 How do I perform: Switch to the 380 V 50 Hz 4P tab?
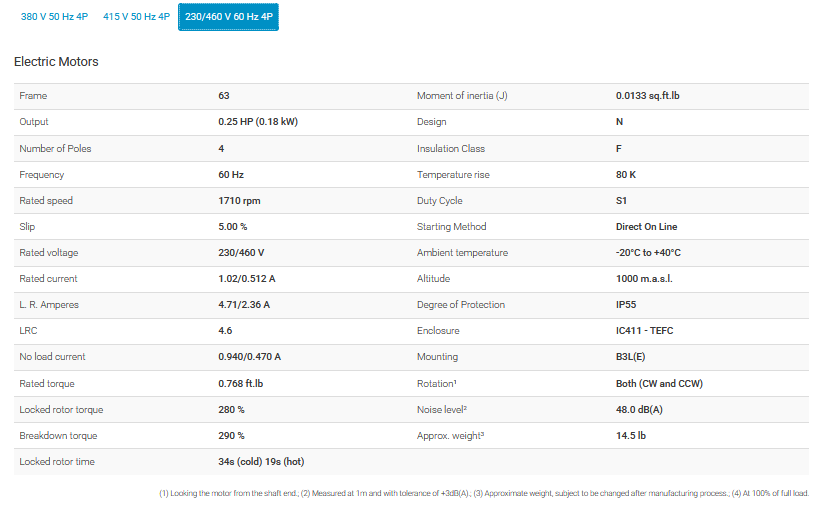(x=54, y=17)
